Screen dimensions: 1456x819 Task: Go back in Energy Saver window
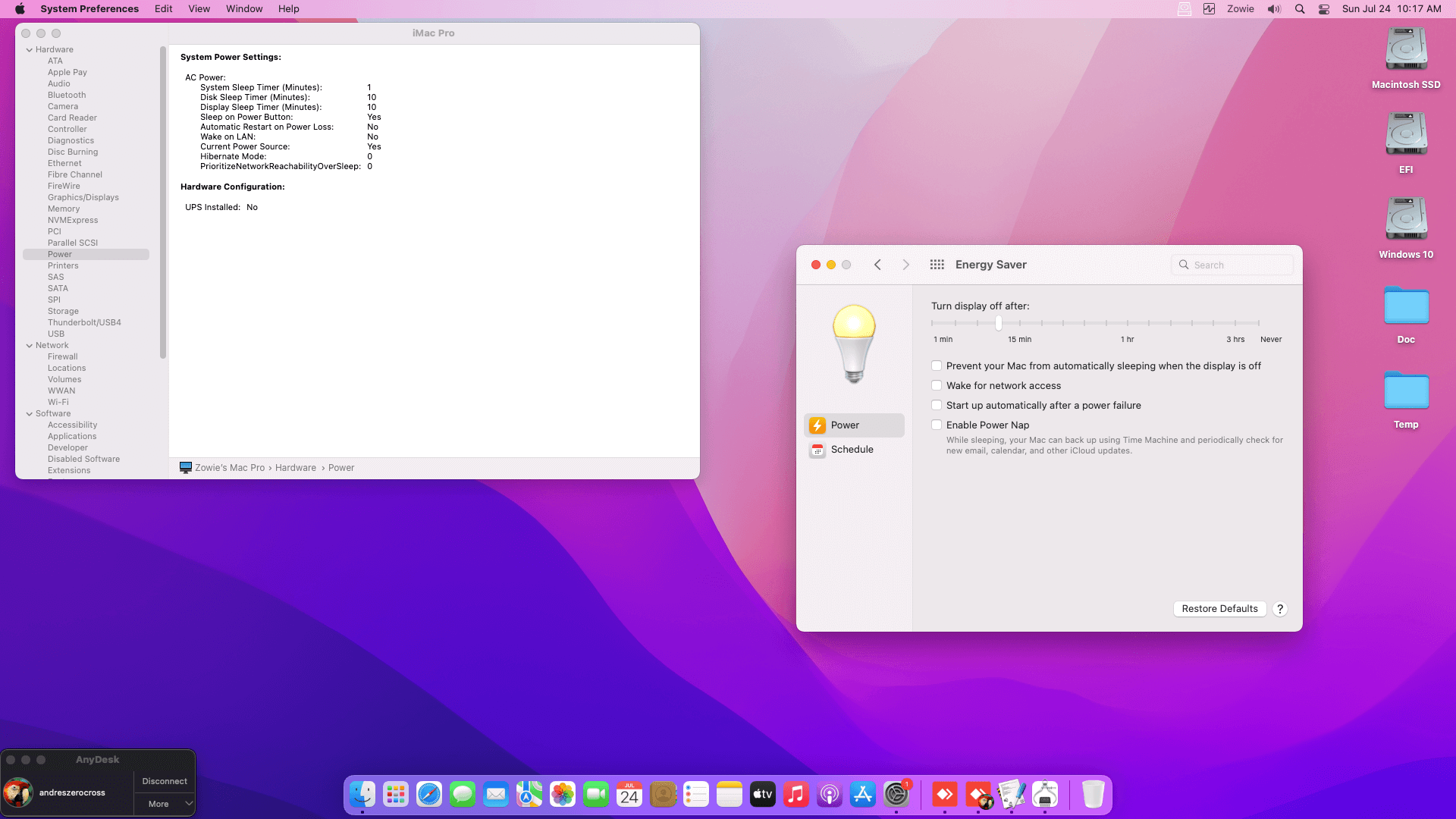877,265
